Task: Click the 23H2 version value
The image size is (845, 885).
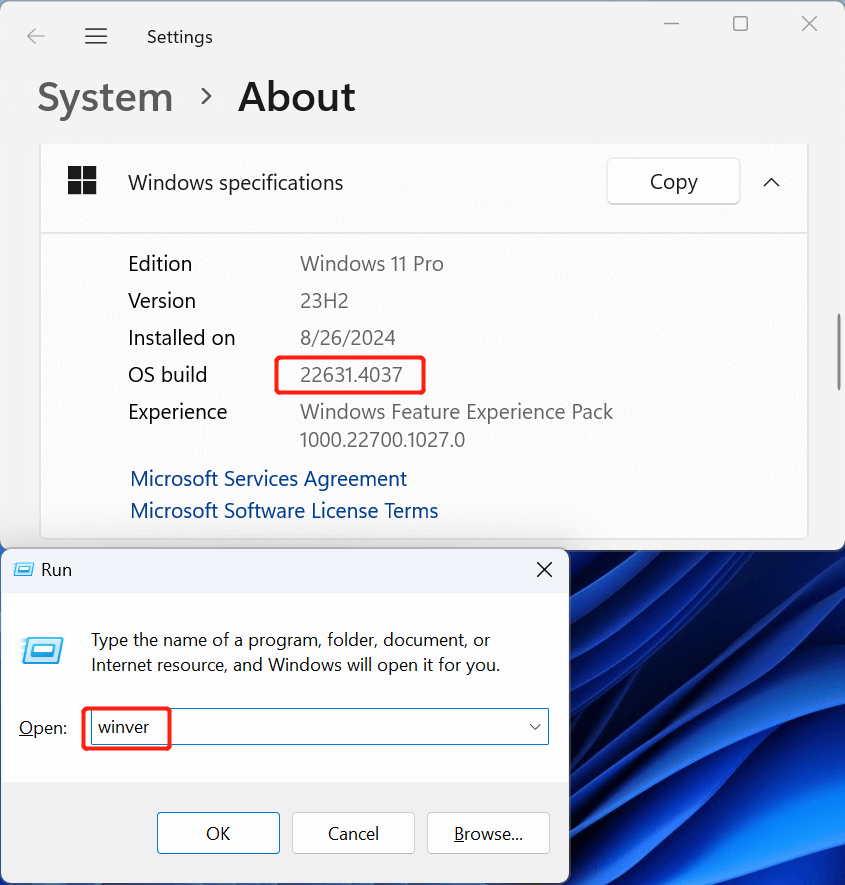Action: [x=324, y=301]
